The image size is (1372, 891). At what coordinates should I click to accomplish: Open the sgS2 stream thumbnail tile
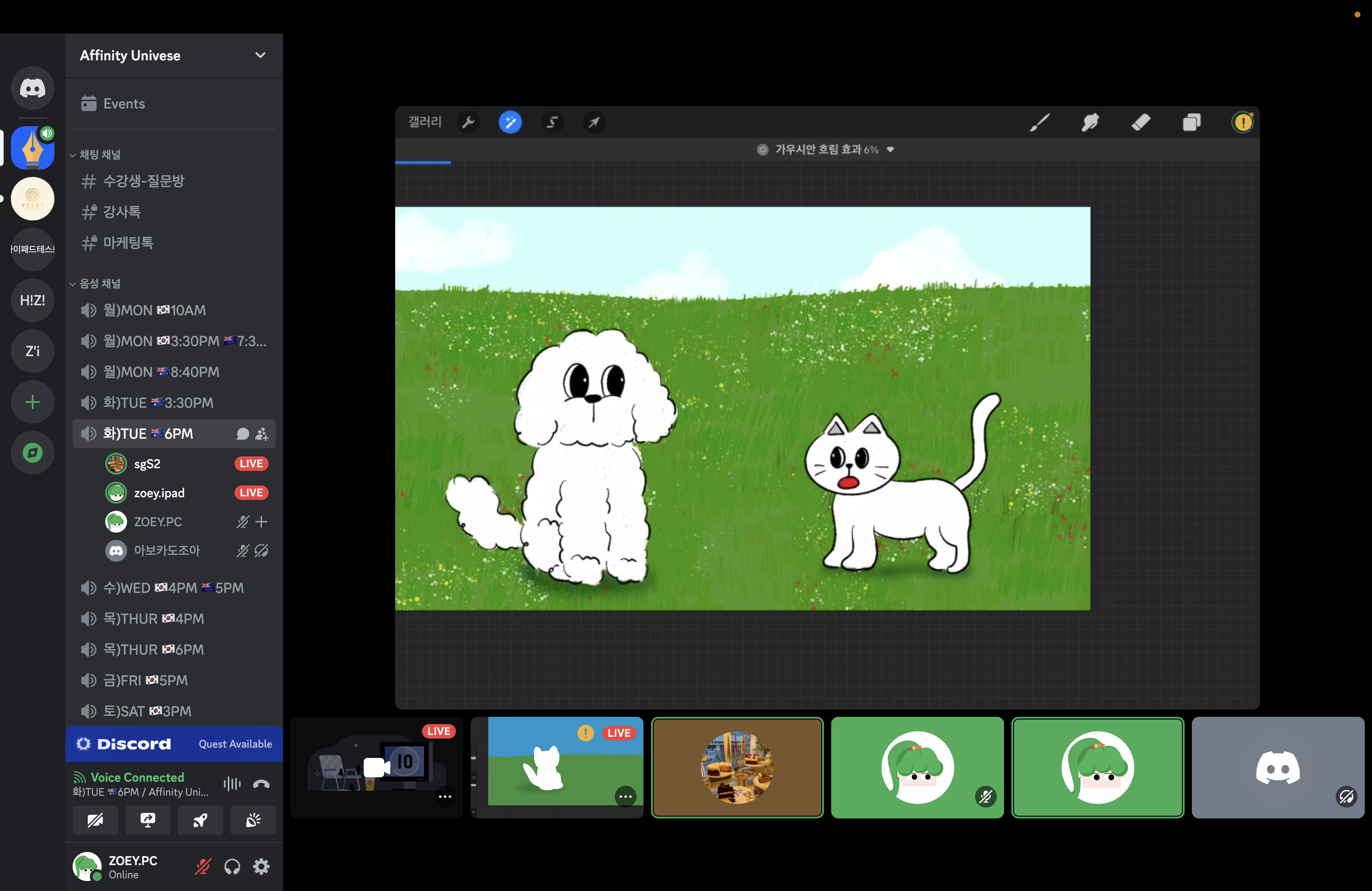[377, 768]
